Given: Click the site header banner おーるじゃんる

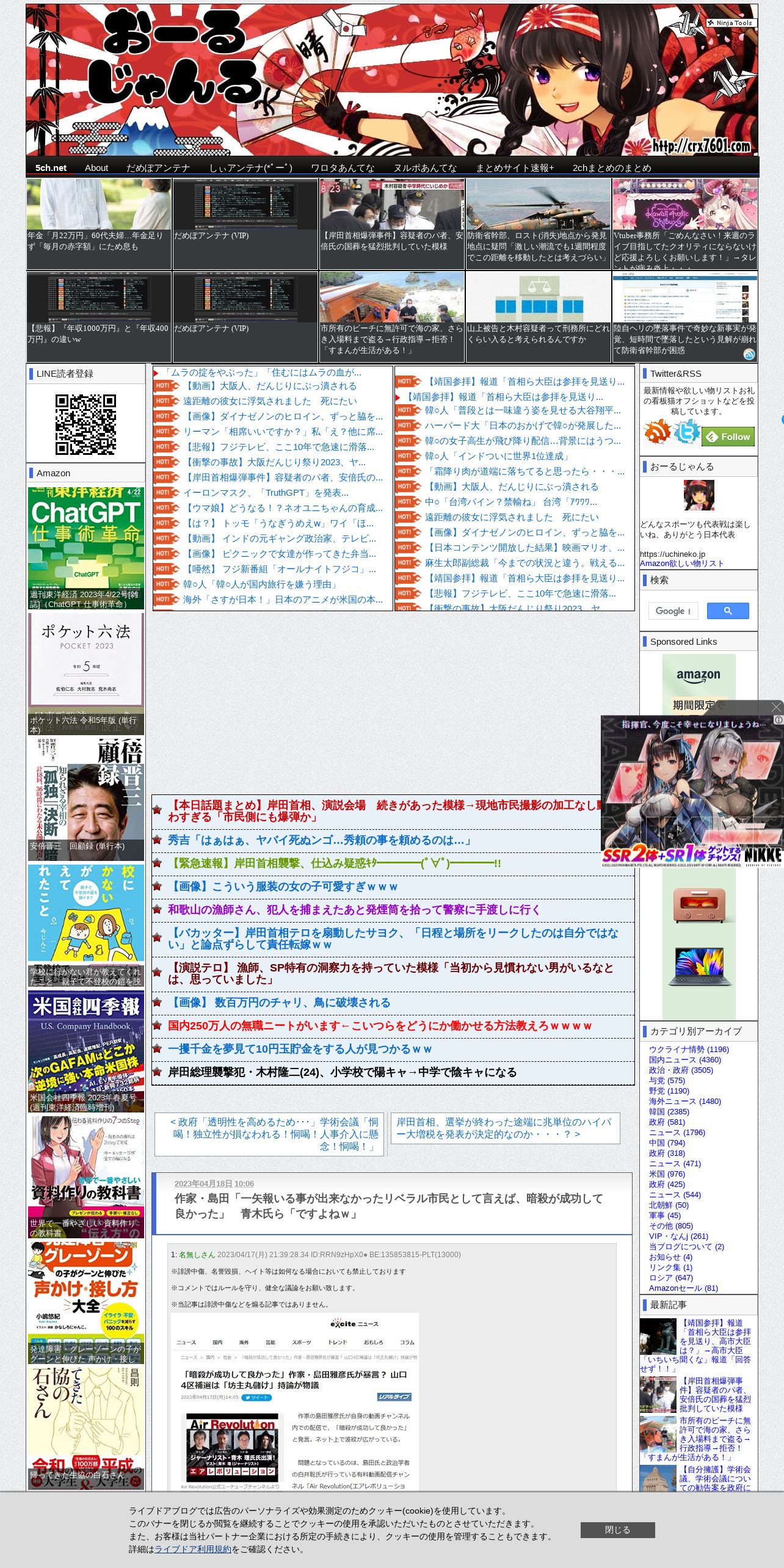Looking at the screenshot, I should pyautogui.click(x=392, y=80).
